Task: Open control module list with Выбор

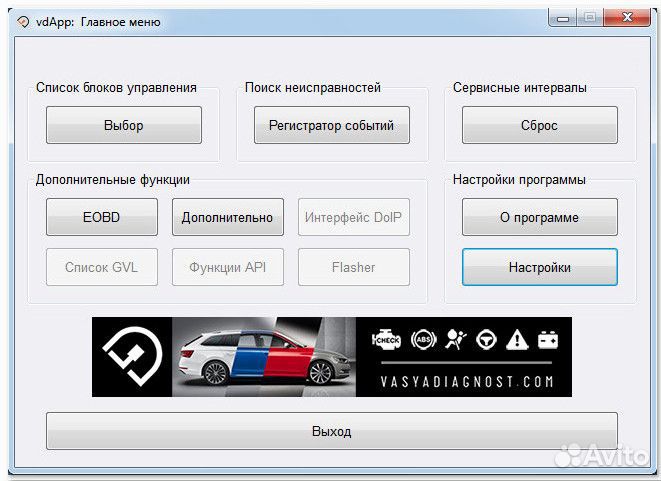Action: (124, 126)
